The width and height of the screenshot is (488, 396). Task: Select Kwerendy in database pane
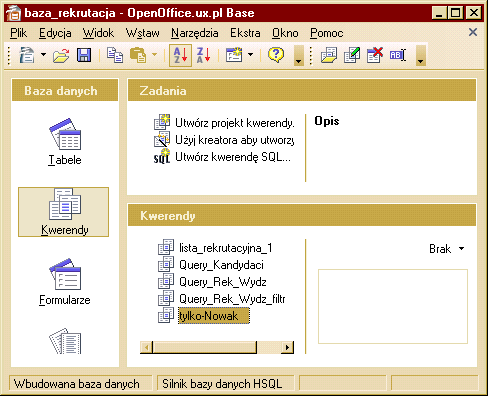coord(63,212)
